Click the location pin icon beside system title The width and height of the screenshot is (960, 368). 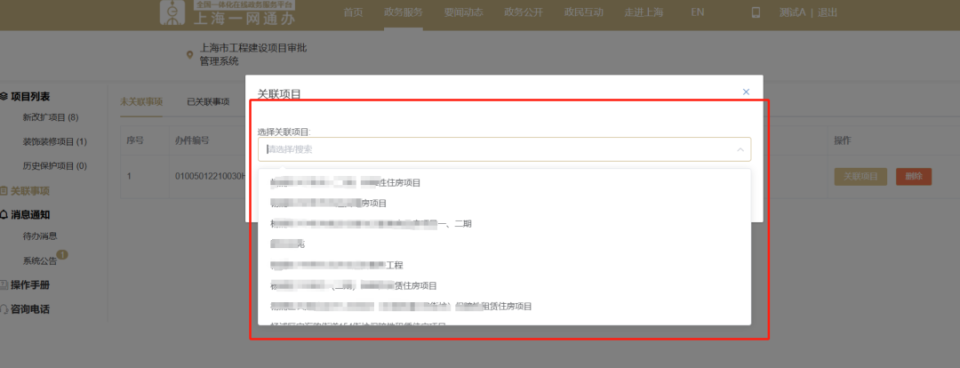point(190,55)
